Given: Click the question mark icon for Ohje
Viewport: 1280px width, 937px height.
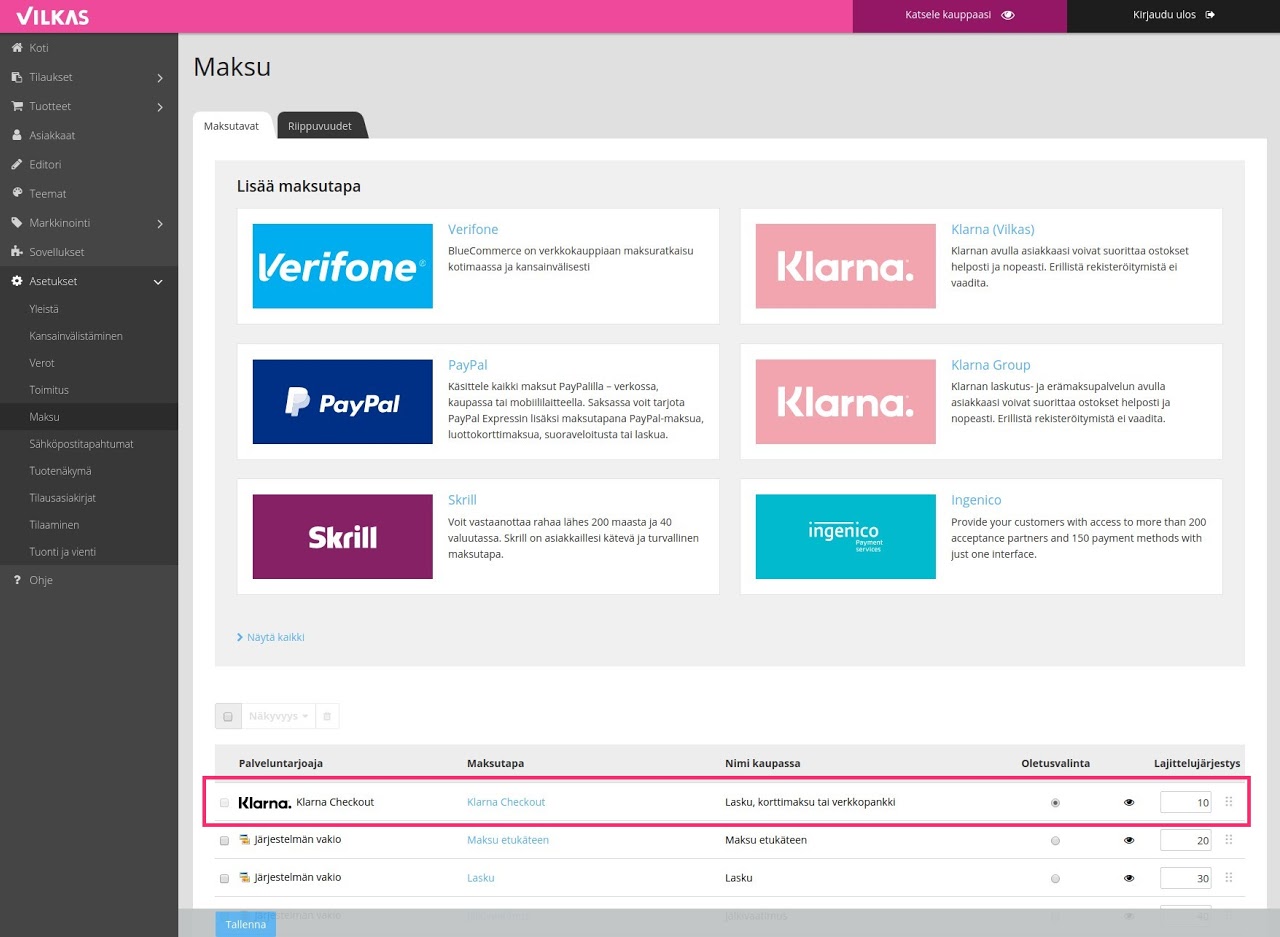Looking at the screenshot, I should point(17,580).
